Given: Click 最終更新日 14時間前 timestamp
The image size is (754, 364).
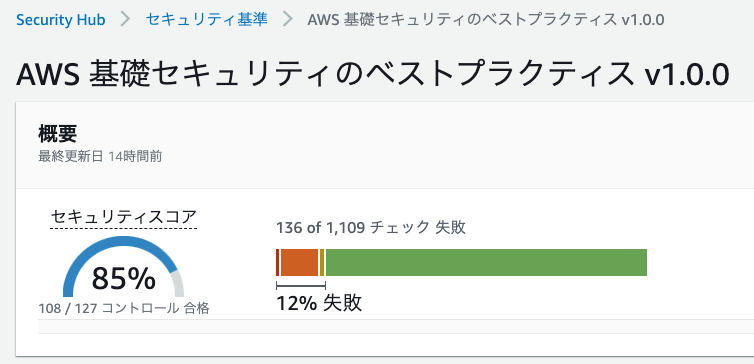Looking at the screenshot, I should [x=100, y=157].
